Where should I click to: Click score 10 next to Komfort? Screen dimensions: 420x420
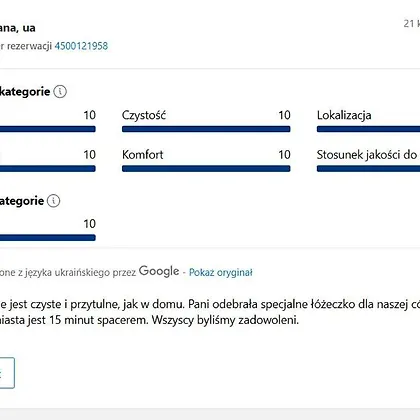(284, 155)
